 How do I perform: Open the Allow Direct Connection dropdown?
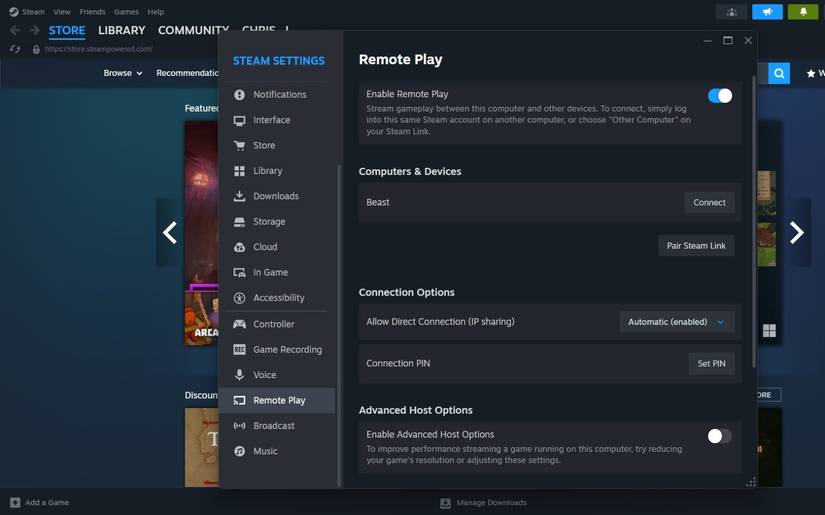coord(676,322)
